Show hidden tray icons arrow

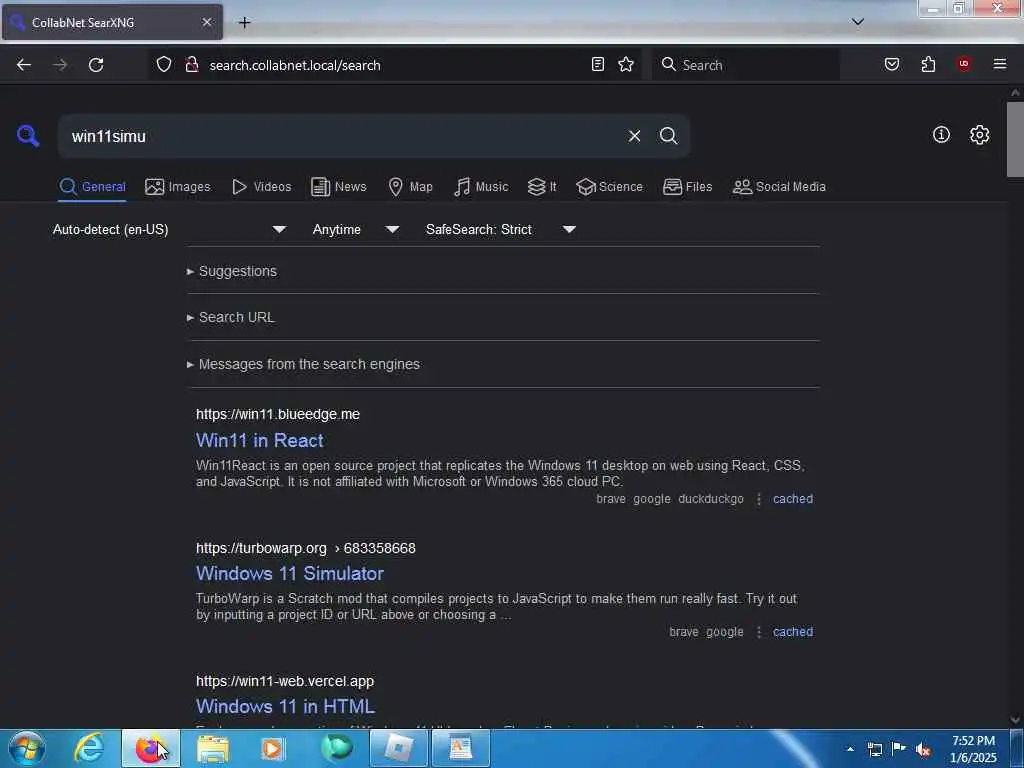pyautogui.click(x=850, y=749)
